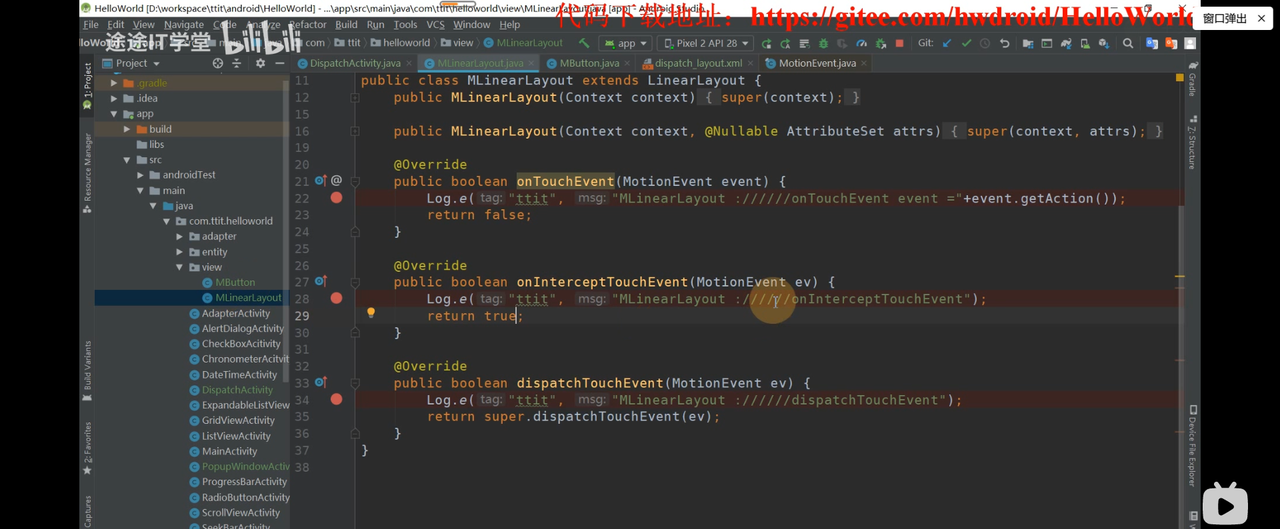Click the Debug app bug icon
The image size is (1280, 529).
pyautogui.click(x=823, y=43)
